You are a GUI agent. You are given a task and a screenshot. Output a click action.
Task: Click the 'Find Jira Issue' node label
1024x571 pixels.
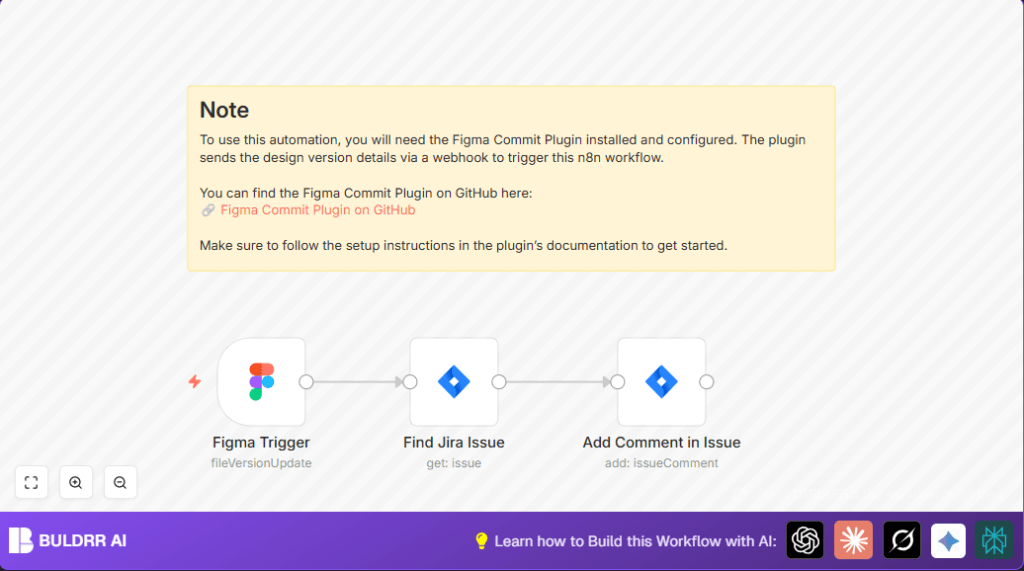click(x=454, y=443)
